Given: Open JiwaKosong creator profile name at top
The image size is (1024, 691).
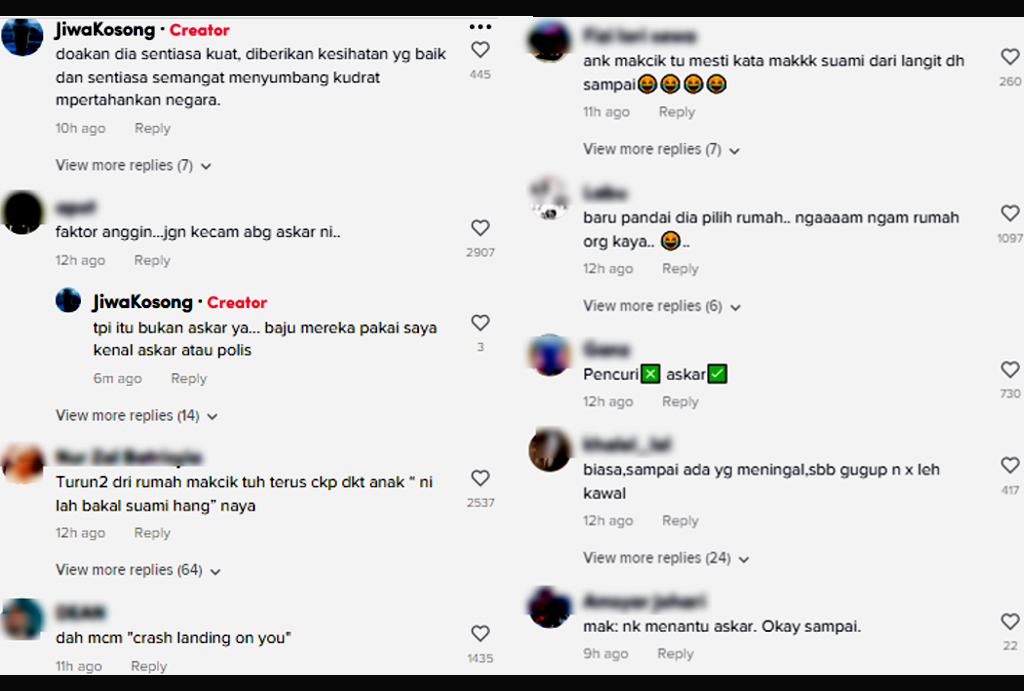Looking at the screenshot, I should tap(105, 29).
